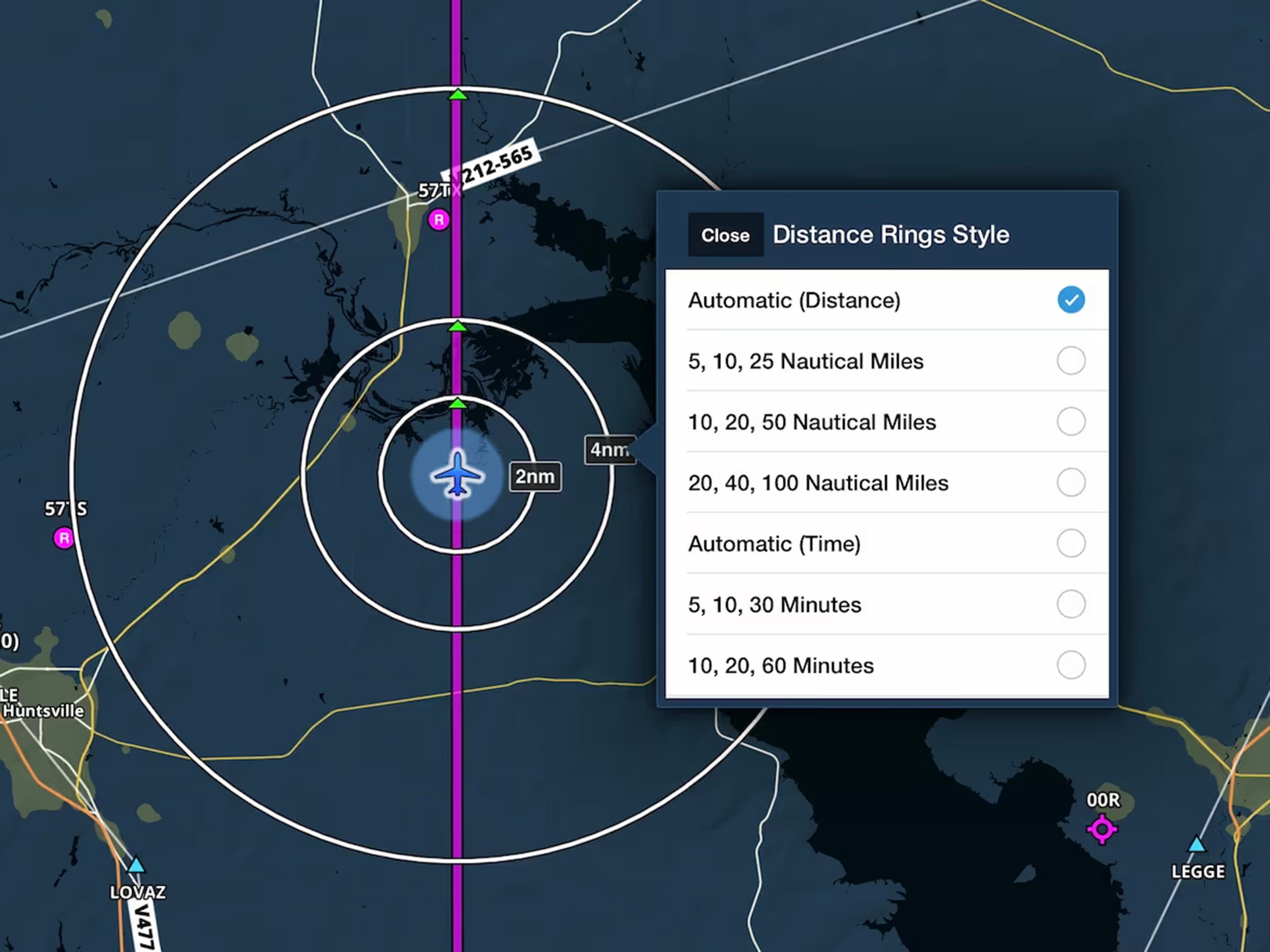
Task: Tap green arrow on outermost distance ring
Action: (458, 95)
